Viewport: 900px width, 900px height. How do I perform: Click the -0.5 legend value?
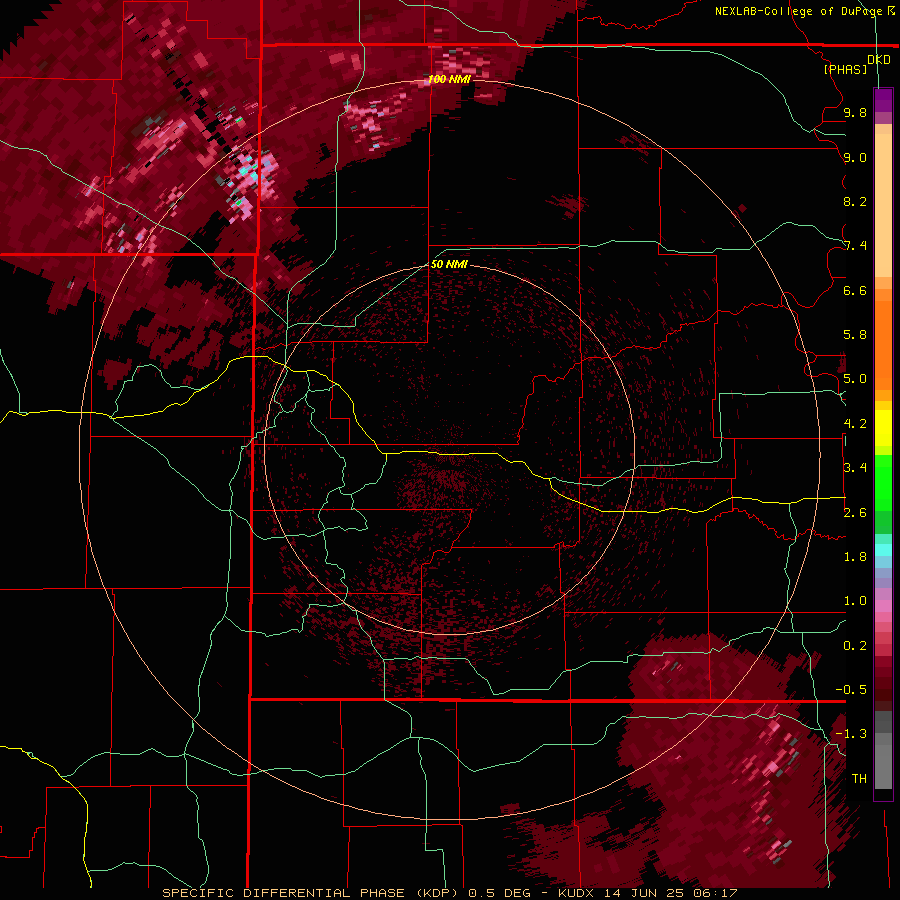click(x=851, y=690)
